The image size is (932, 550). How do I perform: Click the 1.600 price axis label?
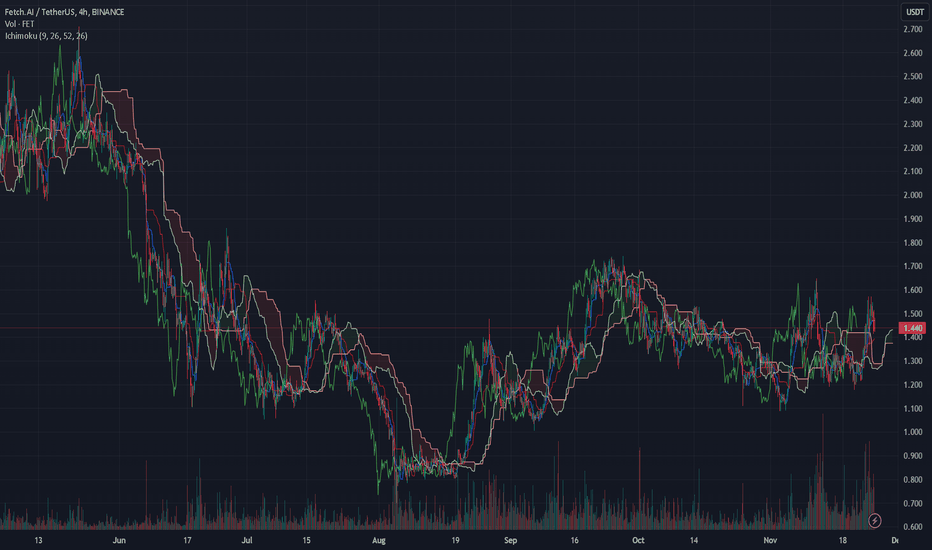(x=913, y=290)
